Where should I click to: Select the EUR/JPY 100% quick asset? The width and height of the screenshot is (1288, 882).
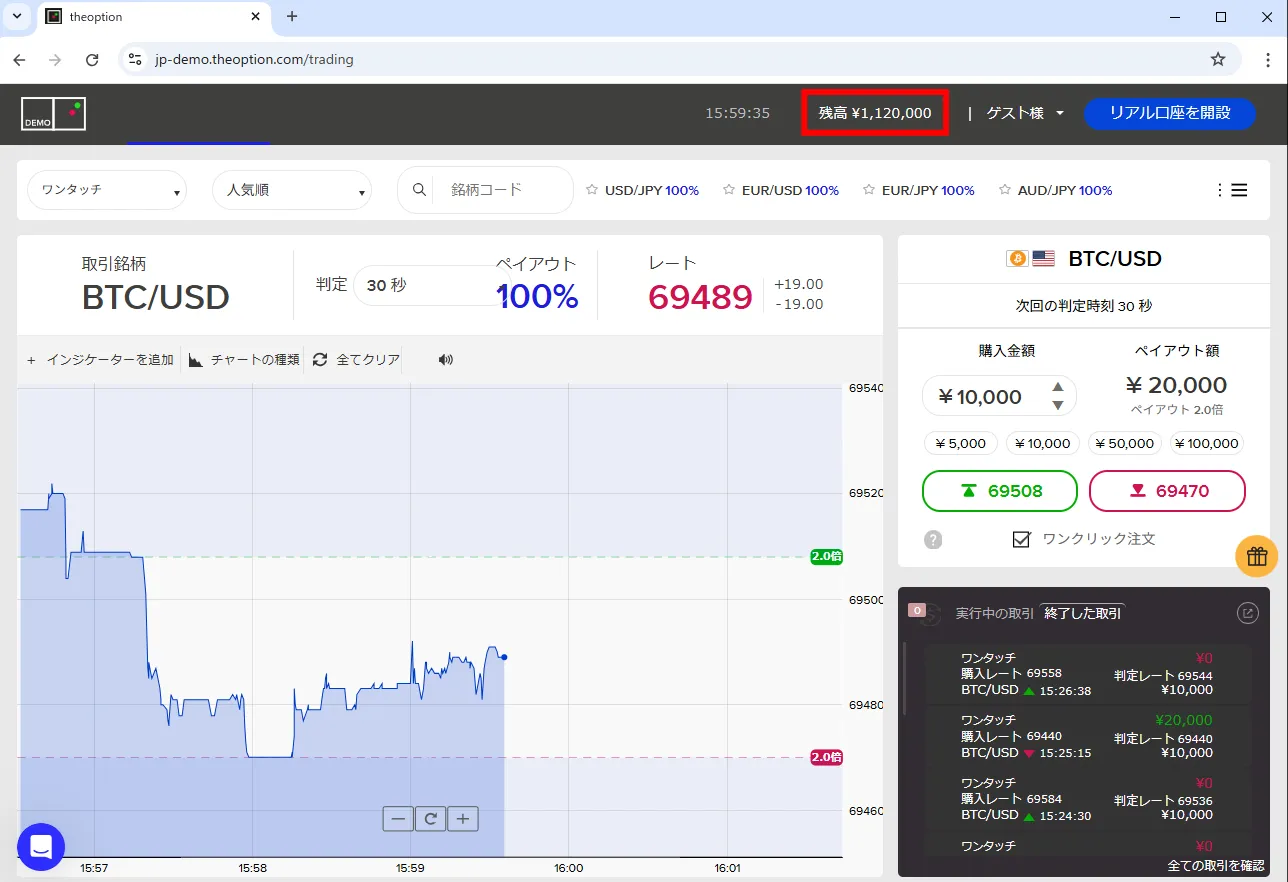point(928,190)
